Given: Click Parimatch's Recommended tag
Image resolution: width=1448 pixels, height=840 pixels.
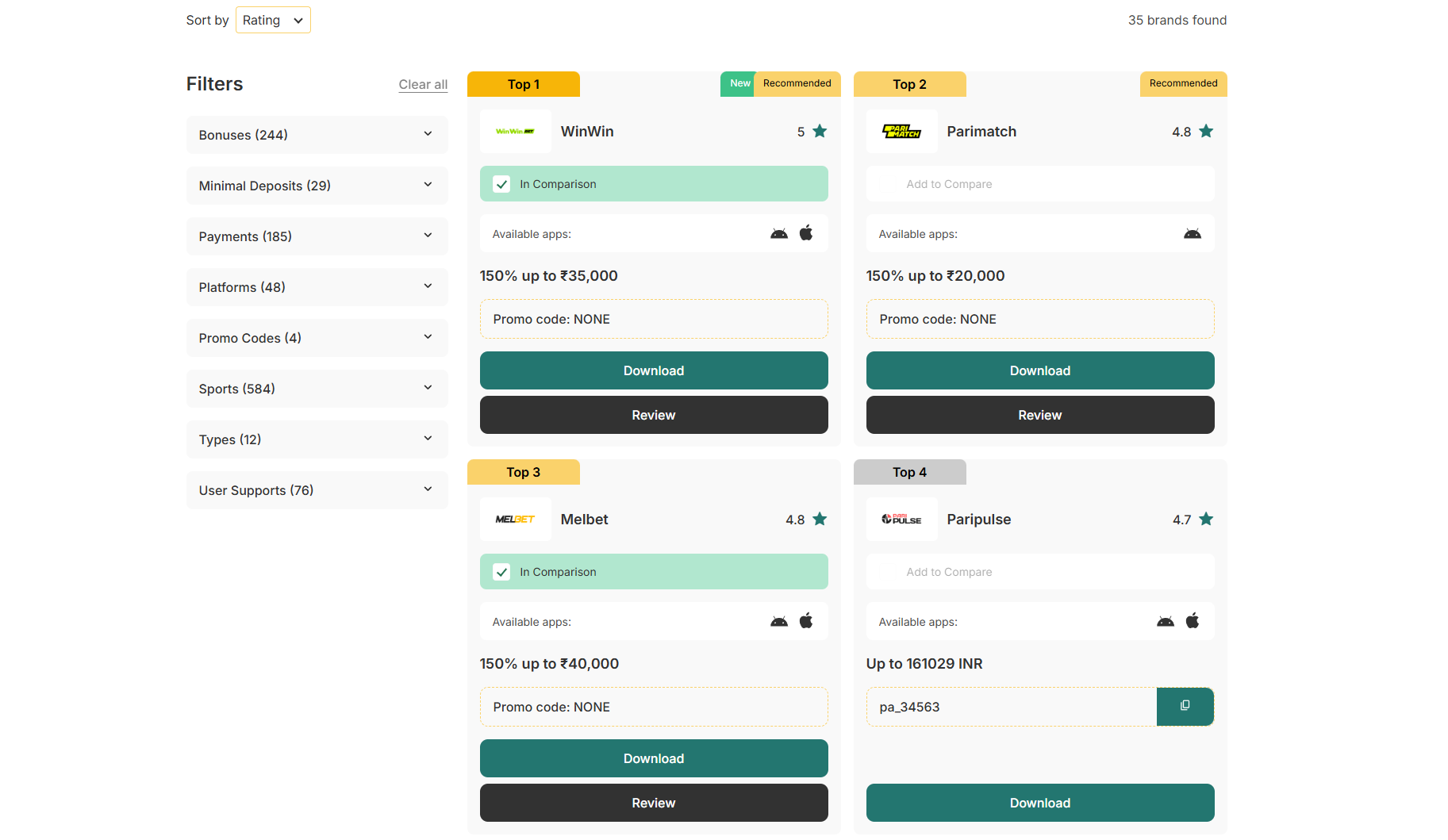Looking at the screenshot, I should (1184, 83).
